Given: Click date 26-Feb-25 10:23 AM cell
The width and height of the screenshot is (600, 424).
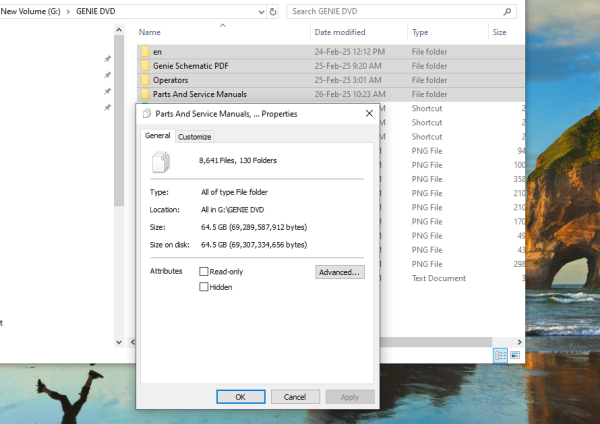Looking at the screenshot, I should (x=350, y=94).
